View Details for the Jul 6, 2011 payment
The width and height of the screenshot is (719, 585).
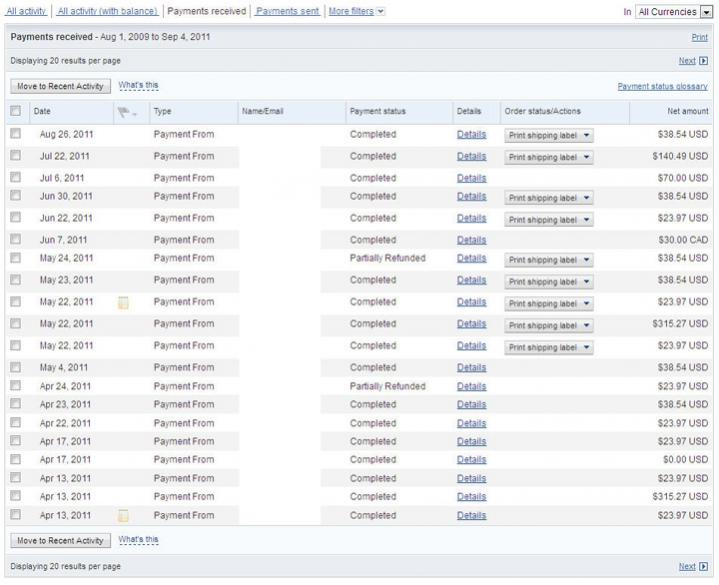pyautogui.click(x=471, y=178)
